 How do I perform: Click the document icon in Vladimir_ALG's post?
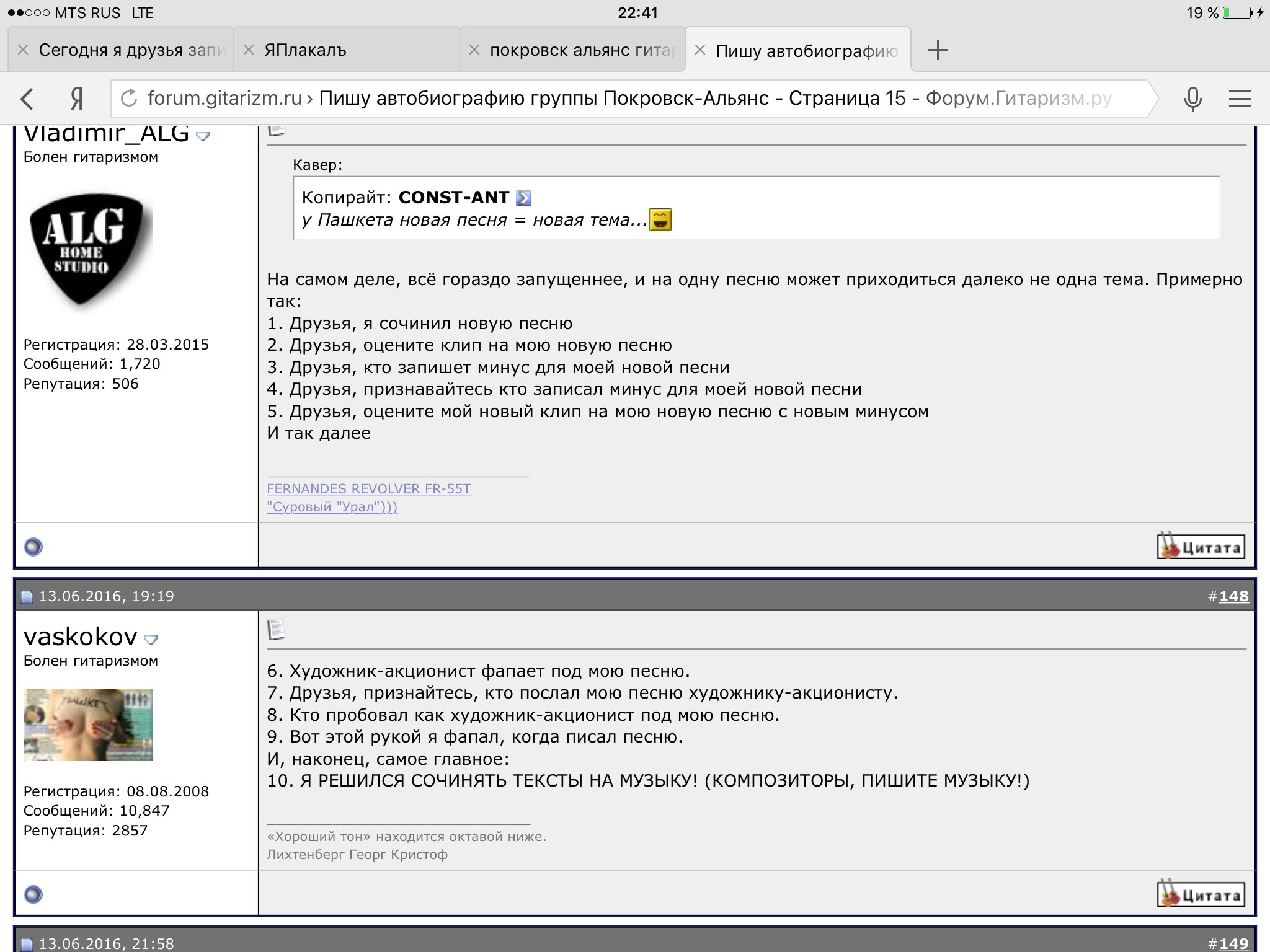(x=276, y=130)
